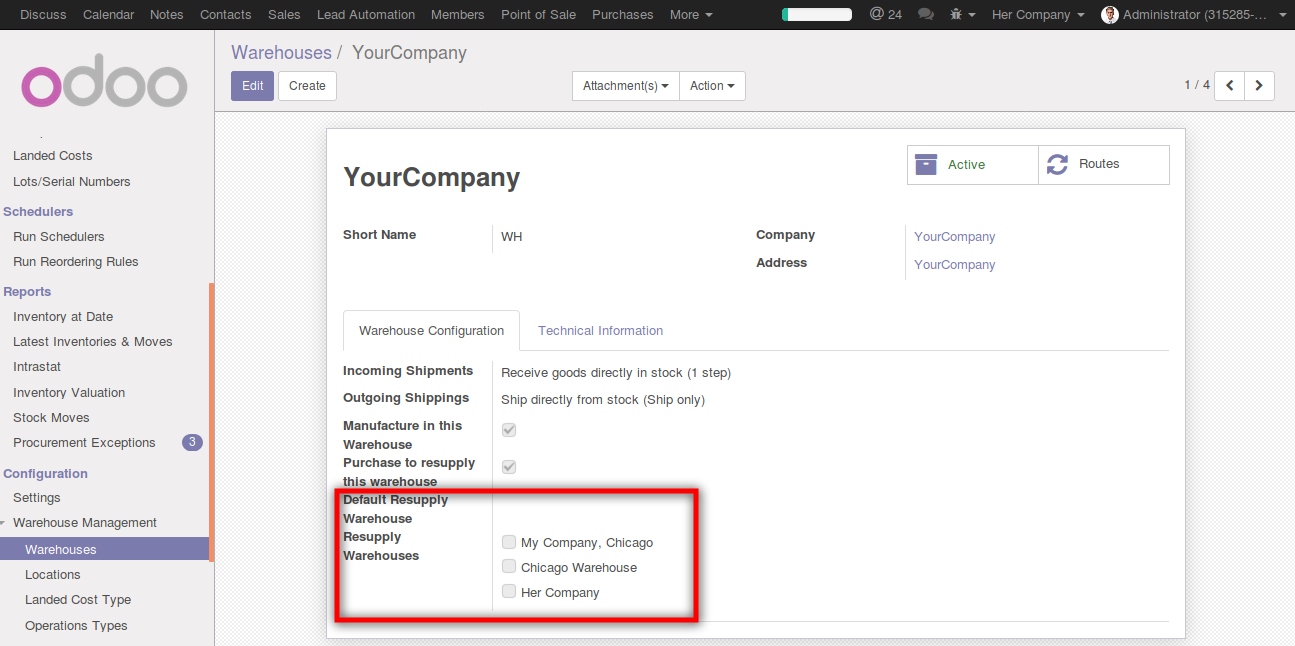Toggle Purchase to resupply this warehouse checkbox
The width and height of the screenshot is (1295, 646).
click(x=509, y=467)
